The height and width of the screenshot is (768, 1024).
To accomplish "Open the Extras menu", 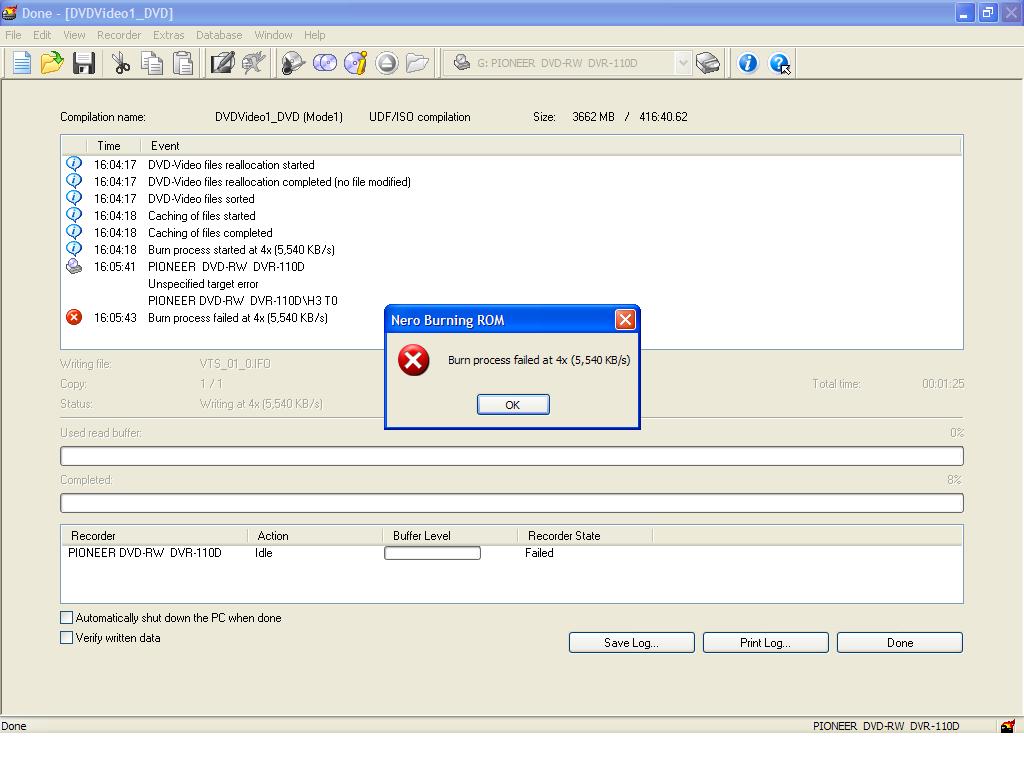I will coord(168,35).
